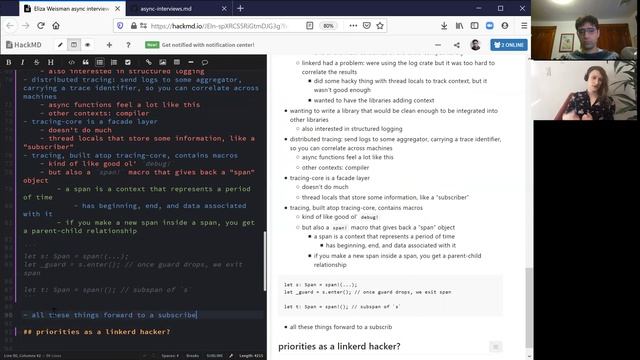Click preview bullet 'tracing-core is a facade layer'

330,178
